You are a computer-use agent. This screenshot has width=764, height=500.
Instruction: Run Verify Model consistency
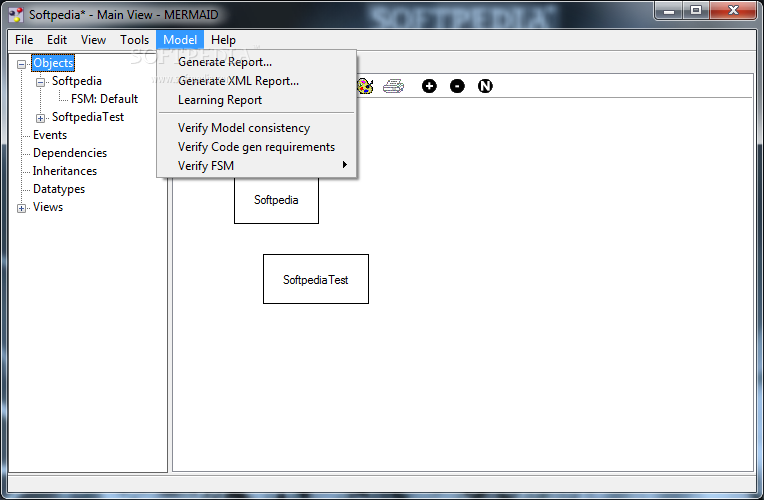[x=256, y=128]
